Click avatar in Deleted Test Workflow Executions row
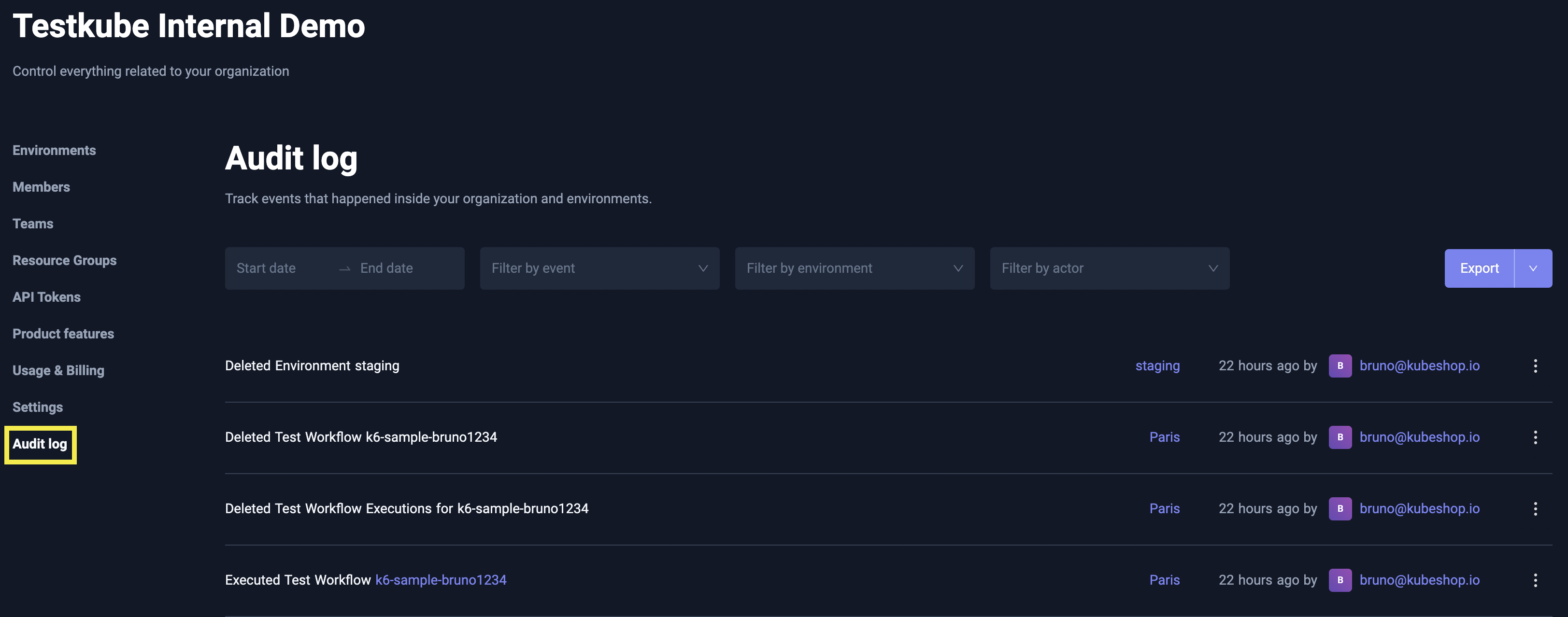The width and height of the screenshot is (1568, 617). tap(1340, 509)
